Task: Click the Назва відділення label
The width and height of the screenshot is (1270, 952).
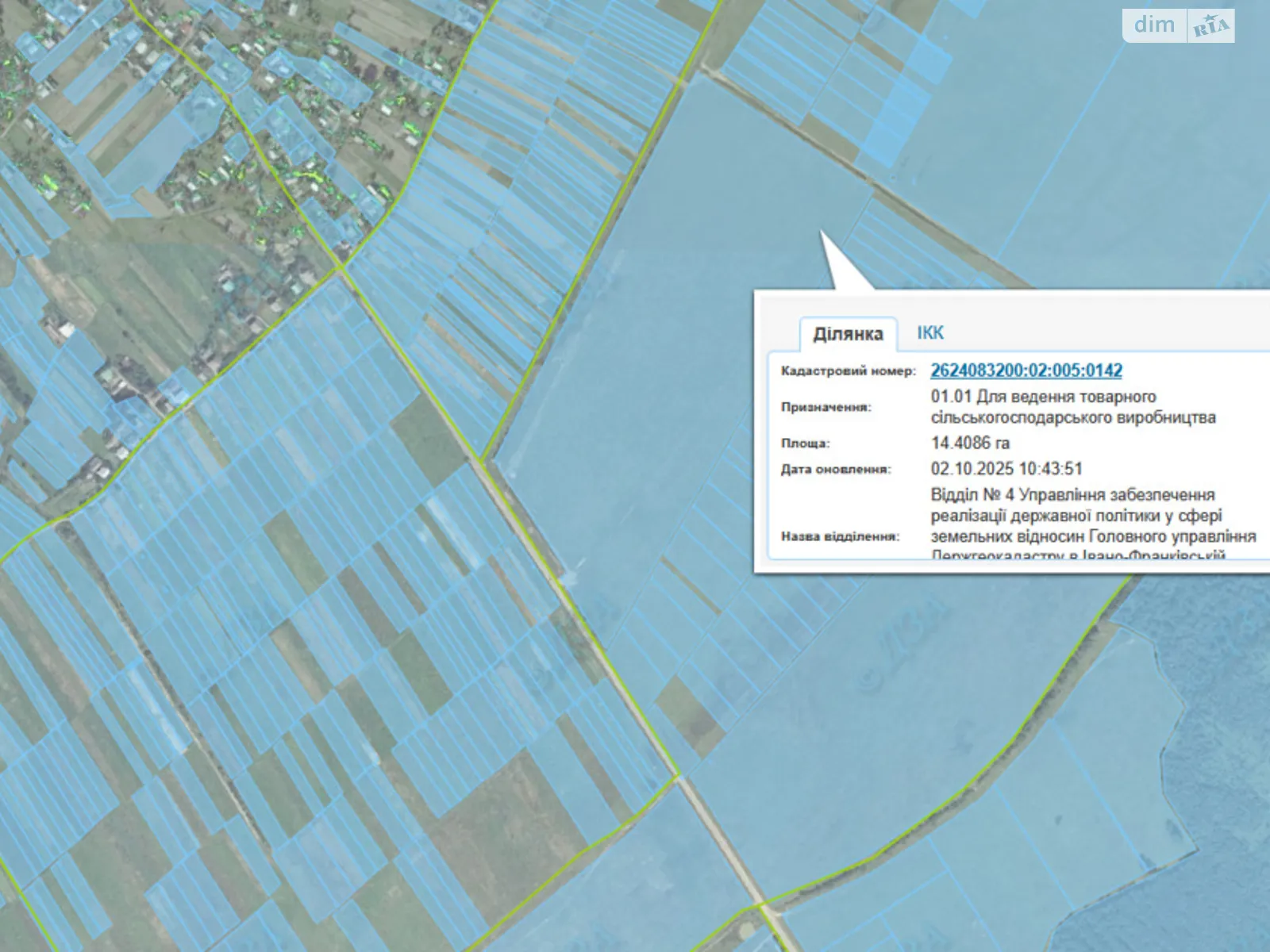Action: (840, 536)
